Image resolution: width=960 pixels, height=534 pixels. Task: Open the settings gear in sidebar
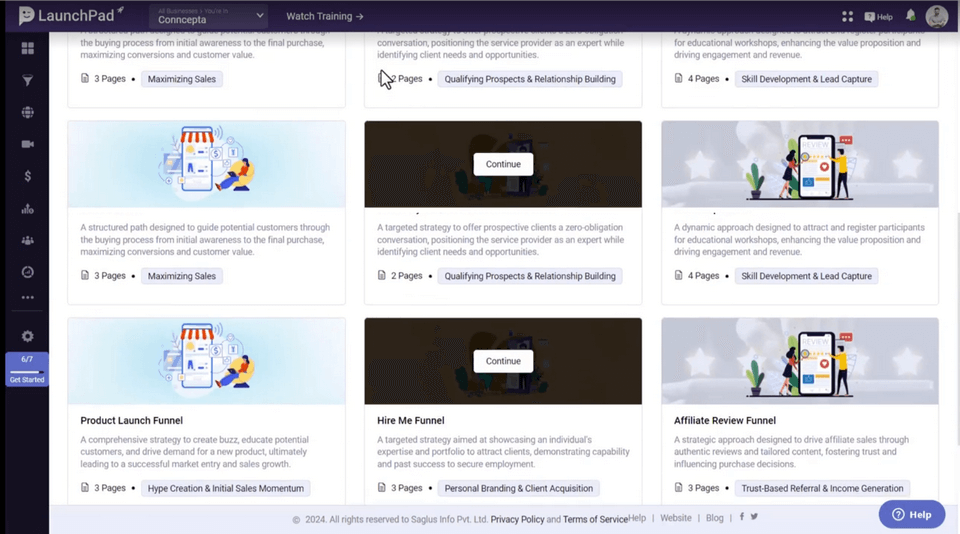coord(27,337)
